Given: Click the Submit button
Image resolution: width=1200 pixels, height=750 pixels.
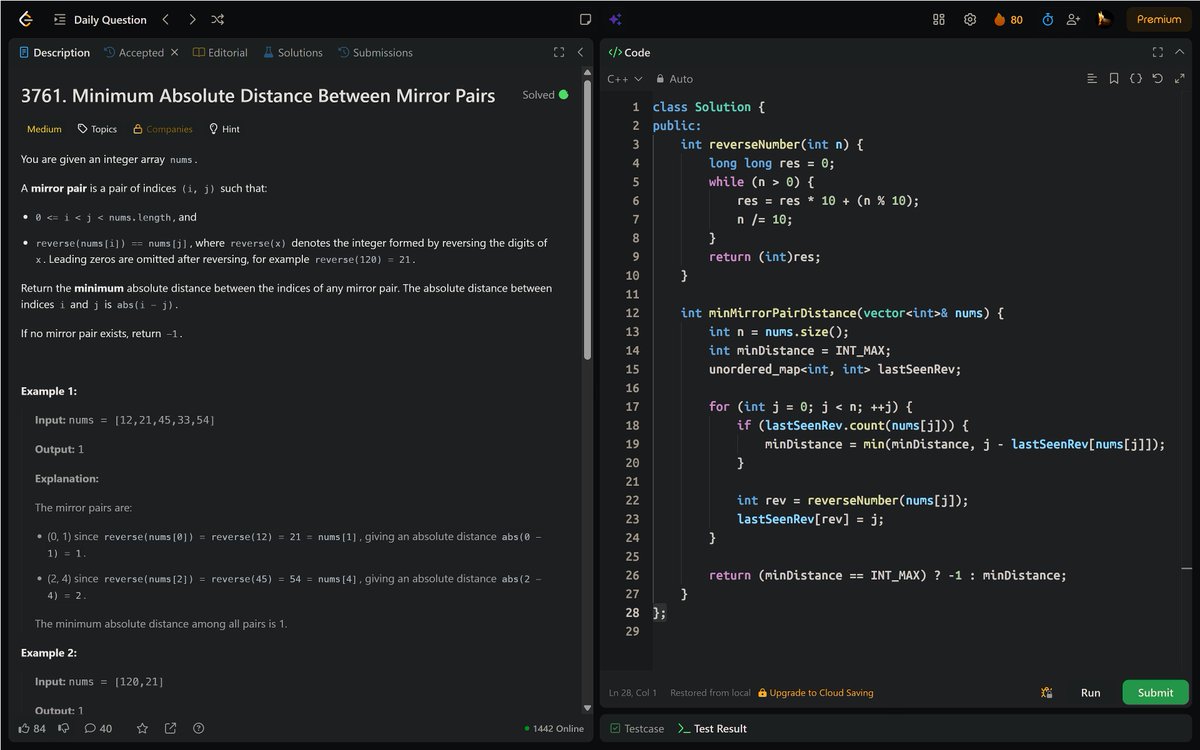Looking at the screenshot, I should click(1155, 692).
